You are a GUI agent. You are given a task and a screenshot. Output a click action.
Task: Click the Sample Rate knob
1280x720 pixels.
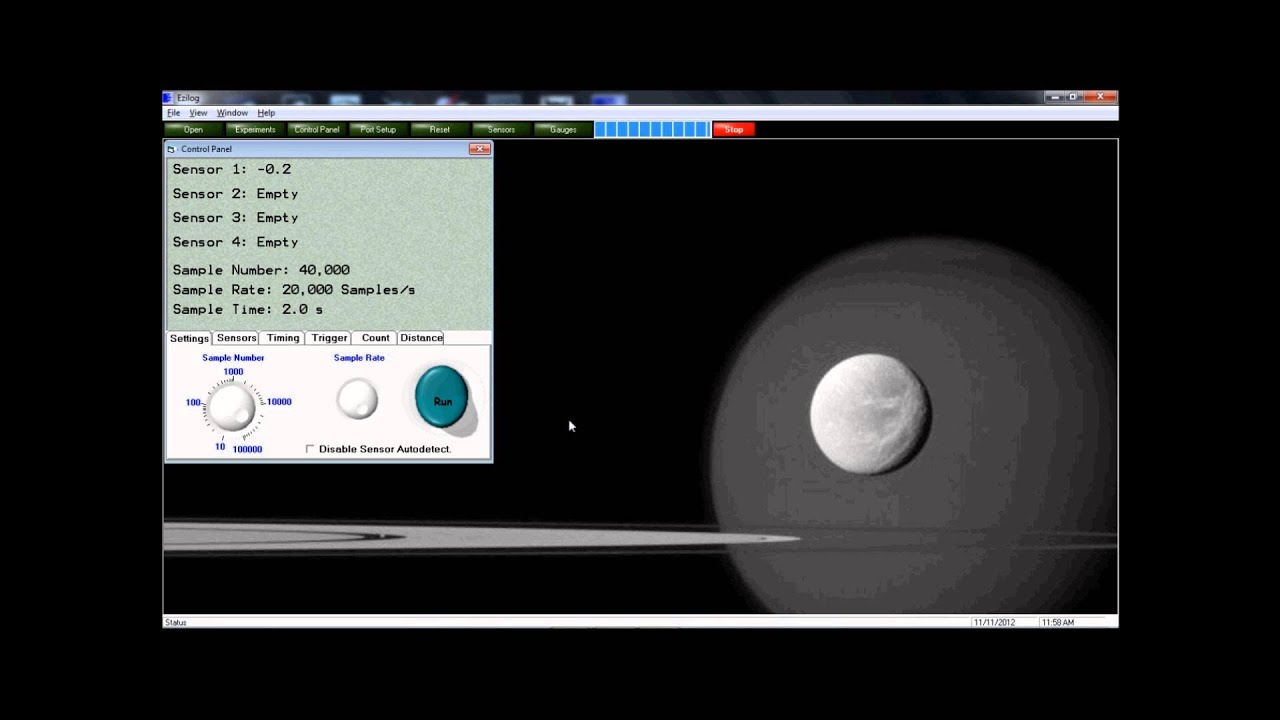[357, 398]
